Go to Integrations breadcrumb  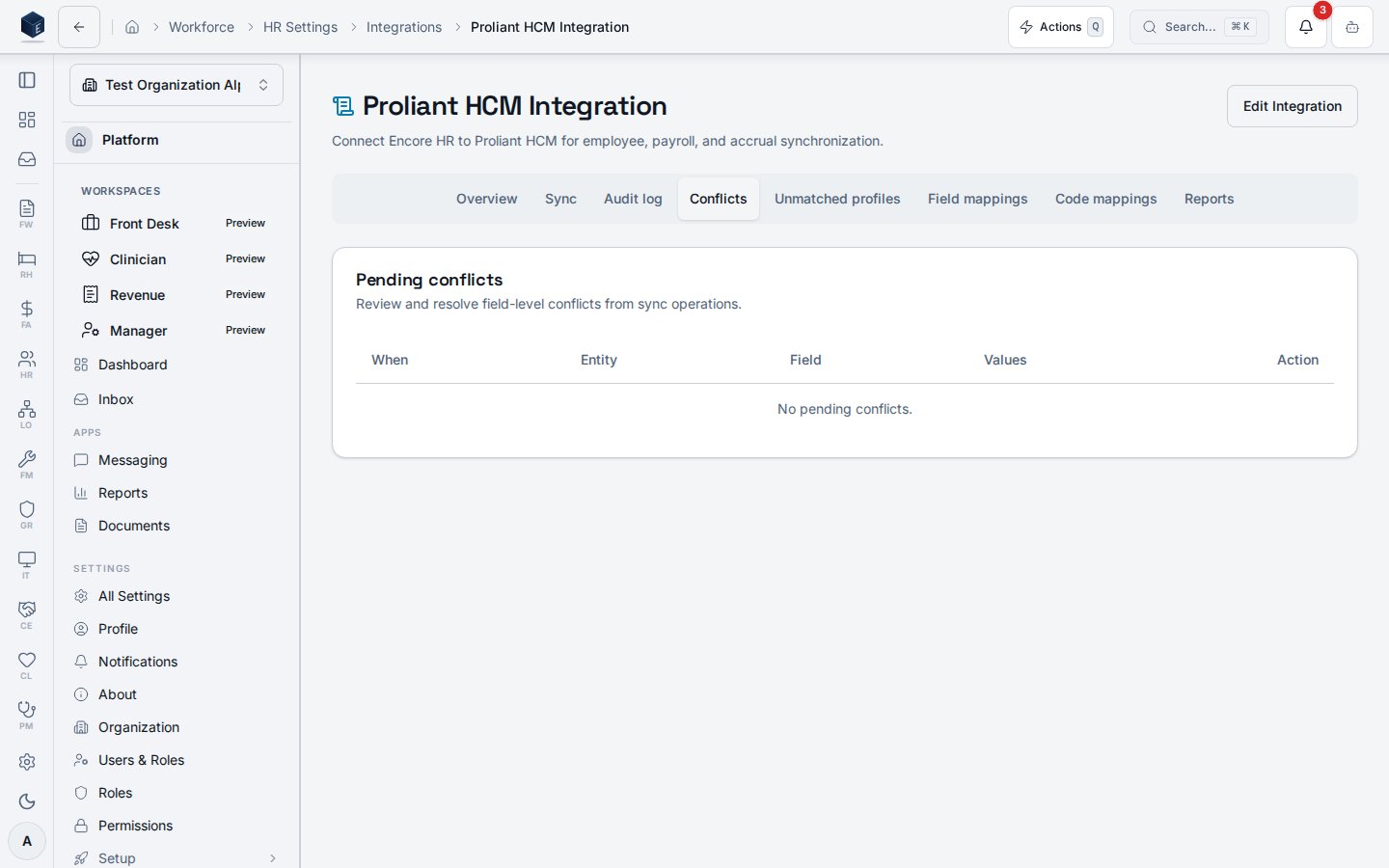coord(404,27)
